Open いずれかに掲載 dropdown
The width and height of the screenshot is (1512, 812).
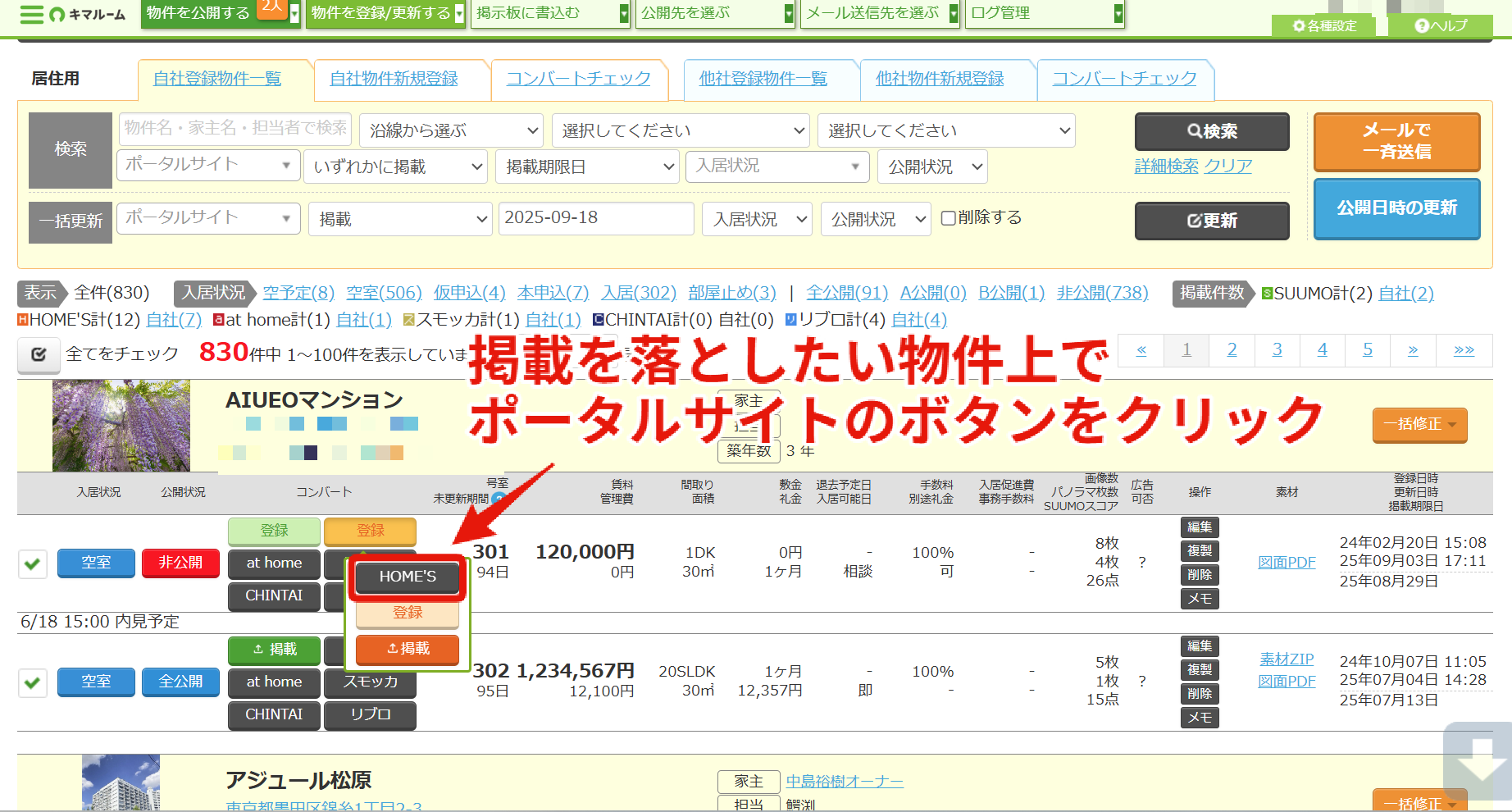[395, 167]
